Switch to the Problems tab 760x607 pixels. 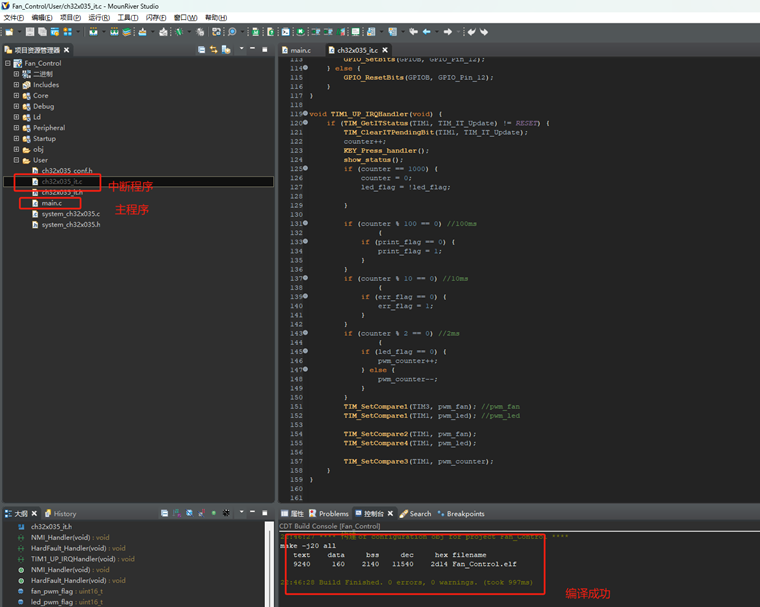(333, 514)
